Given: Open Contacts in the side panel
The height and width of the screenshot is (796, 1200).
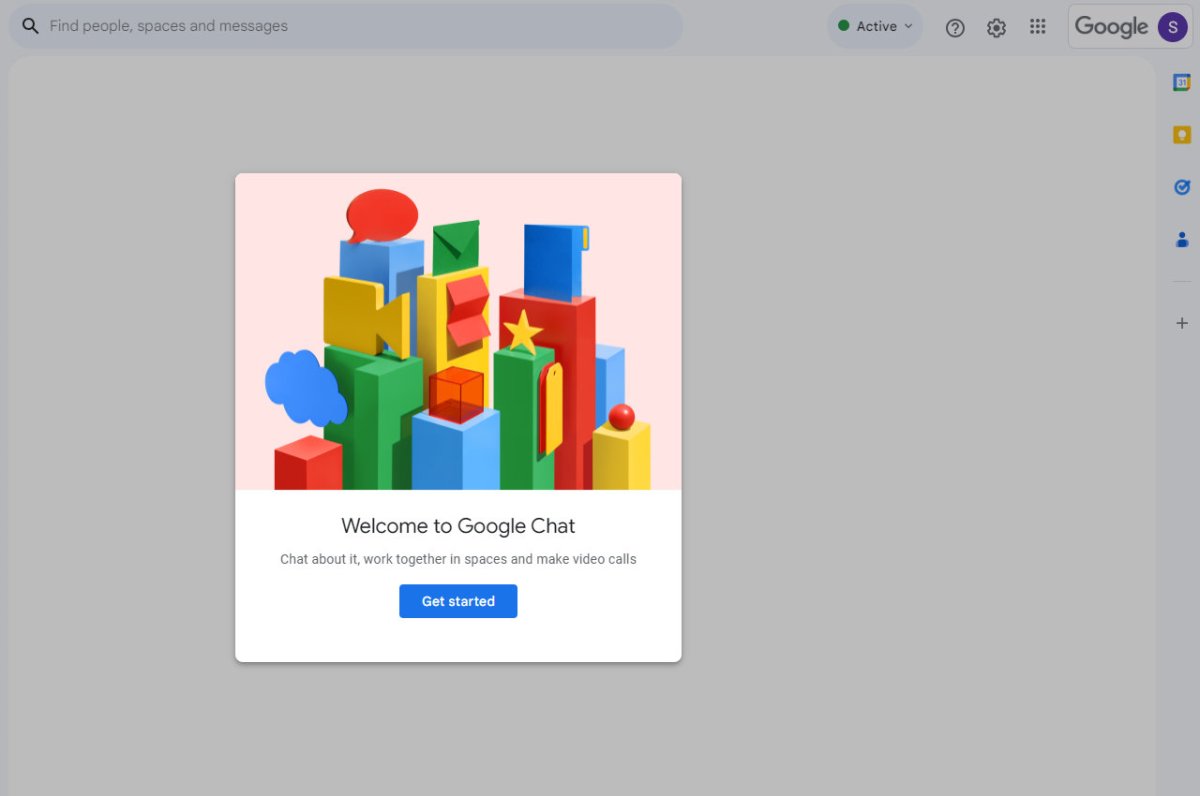Looking at the screenshot, I should 1181,239.
